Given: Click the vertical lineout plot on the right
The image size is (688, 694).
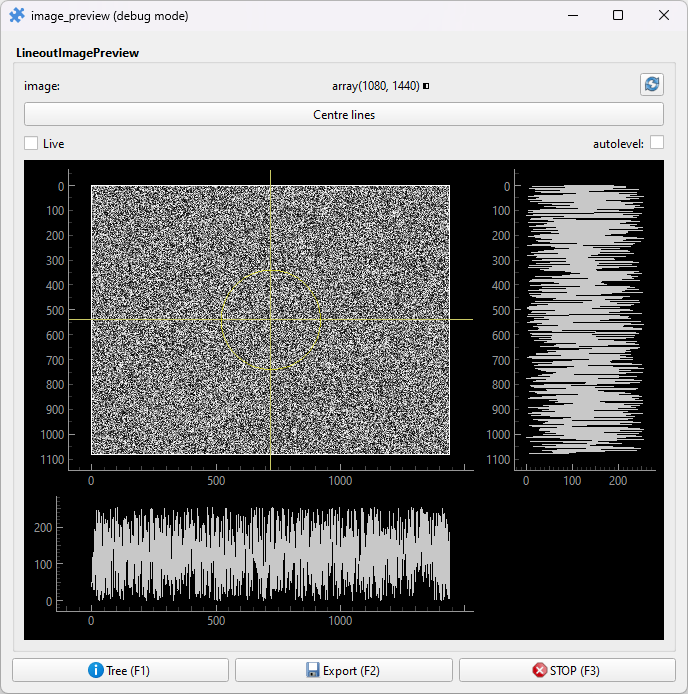Looking at the screenshot, I should [x=584, y=320].
